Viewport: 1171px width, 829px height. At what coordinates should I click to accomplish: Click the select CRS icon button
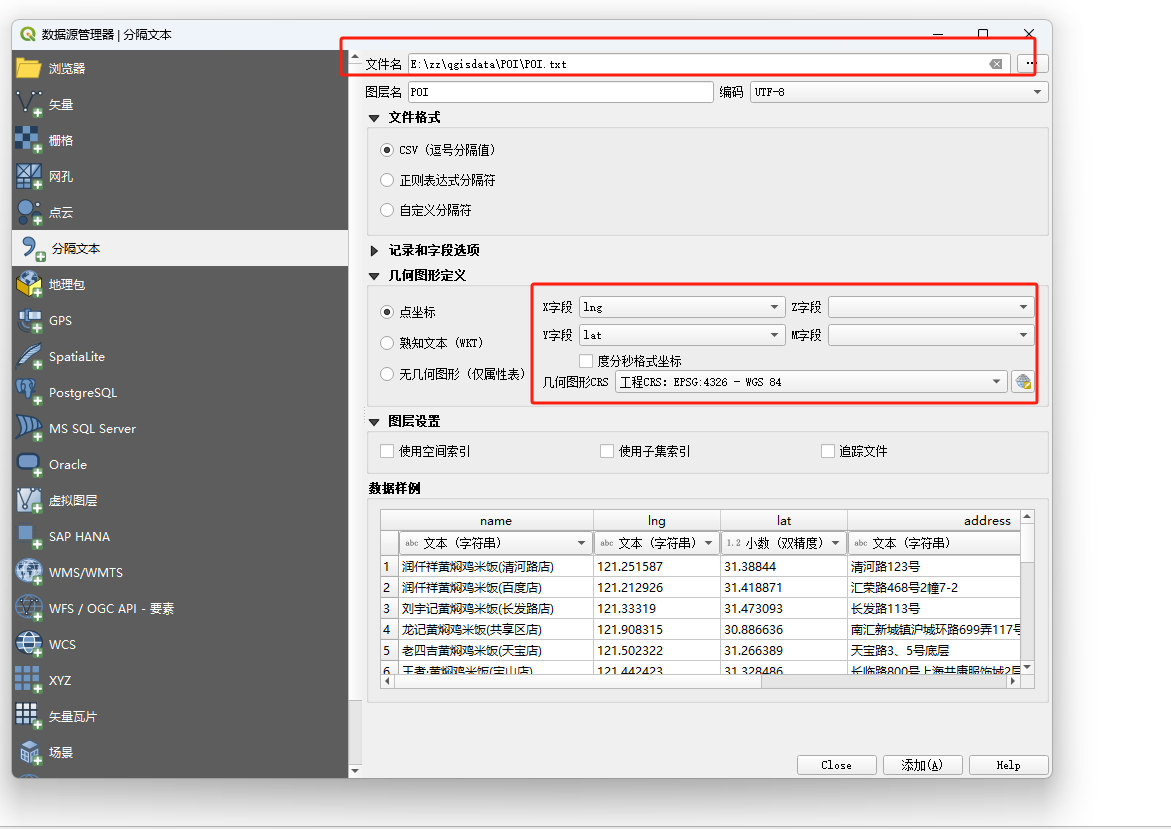[x=1022, y=382]
